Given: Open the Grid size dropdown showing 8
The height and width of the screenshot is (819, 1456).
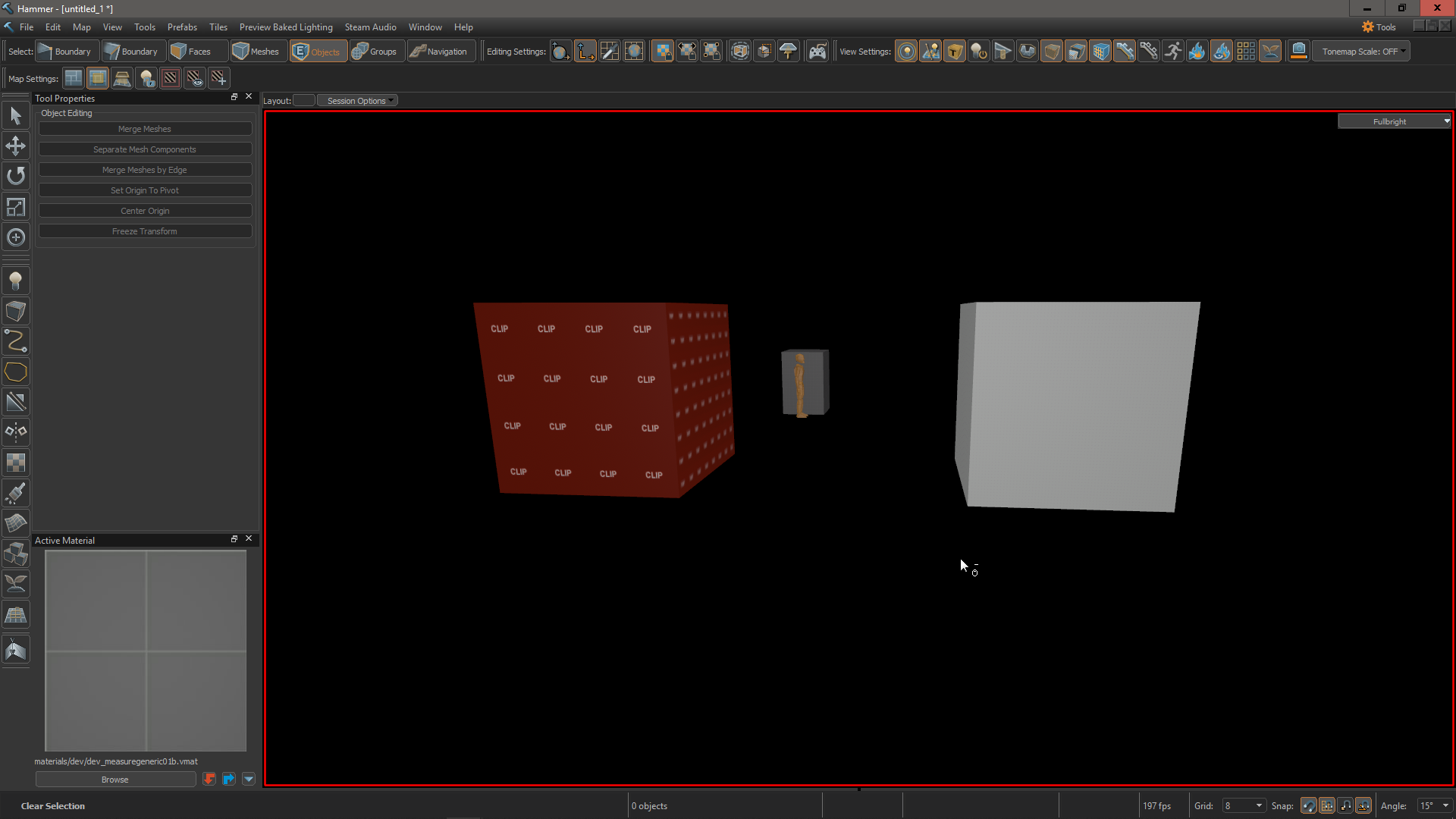Looking at the screenshot, I should (1243, 805).
